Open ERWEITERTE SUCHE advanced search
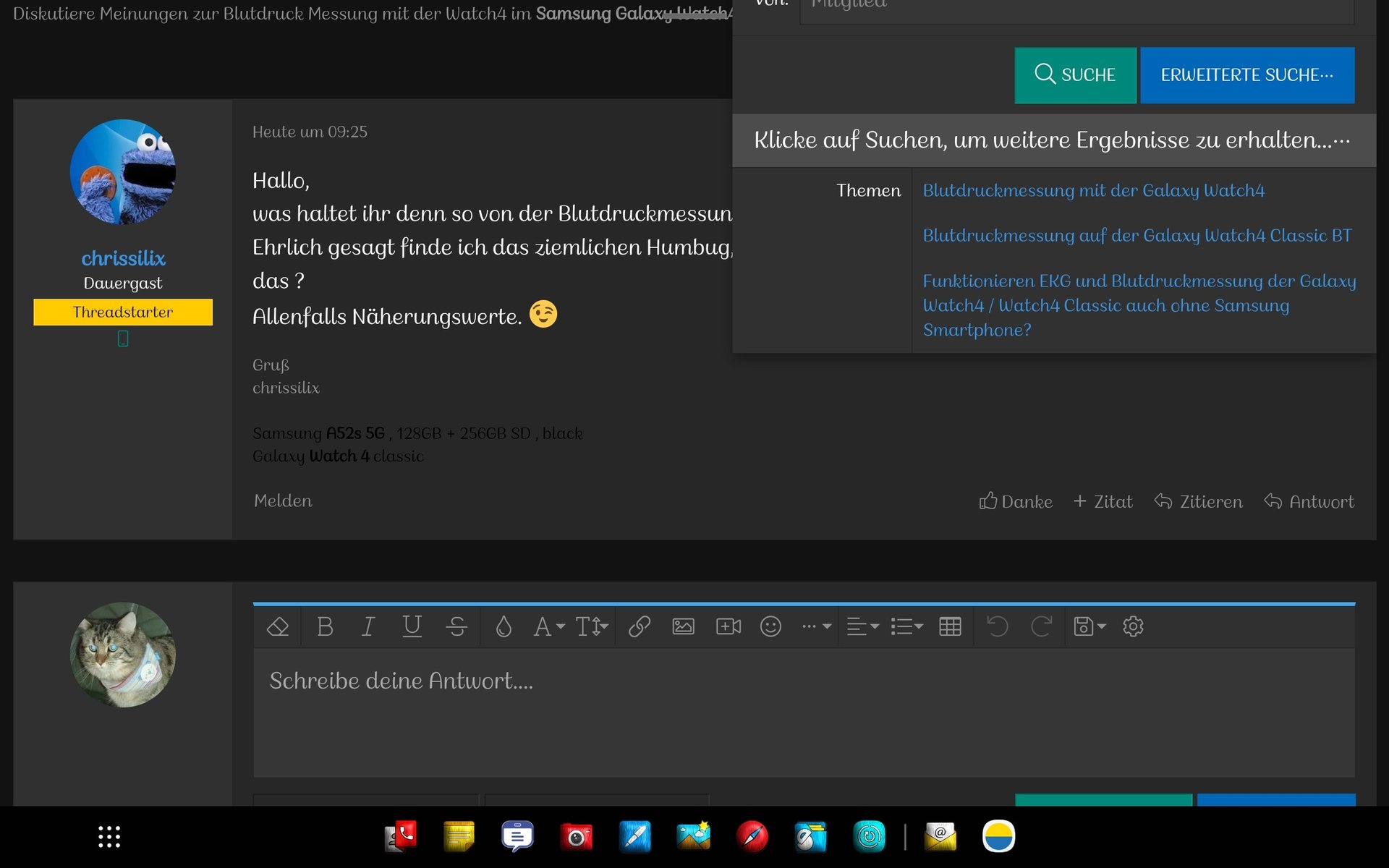Screen dimensions: 1389x868 pos(1246,75)
